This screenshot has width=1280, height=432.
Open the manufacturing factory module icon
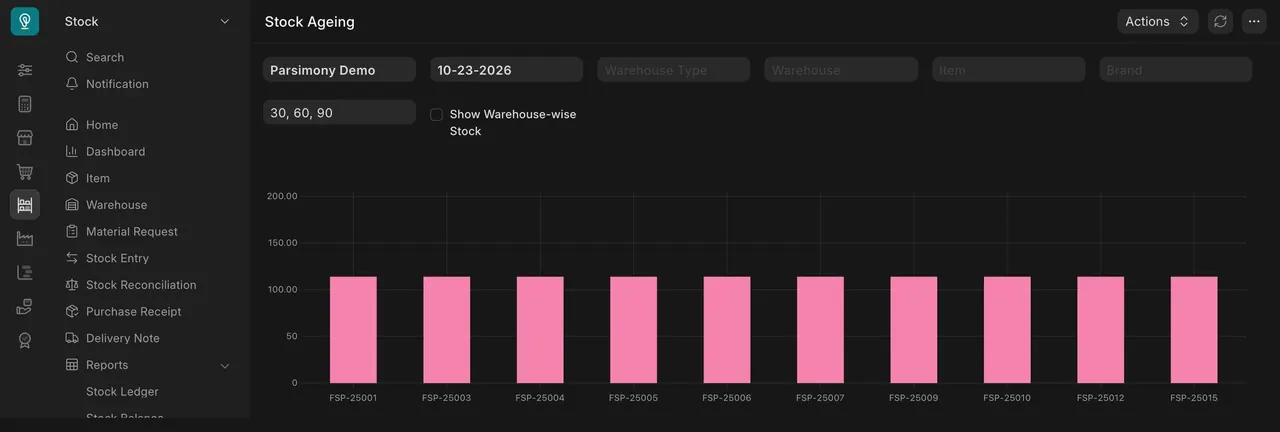click(25, 239)
